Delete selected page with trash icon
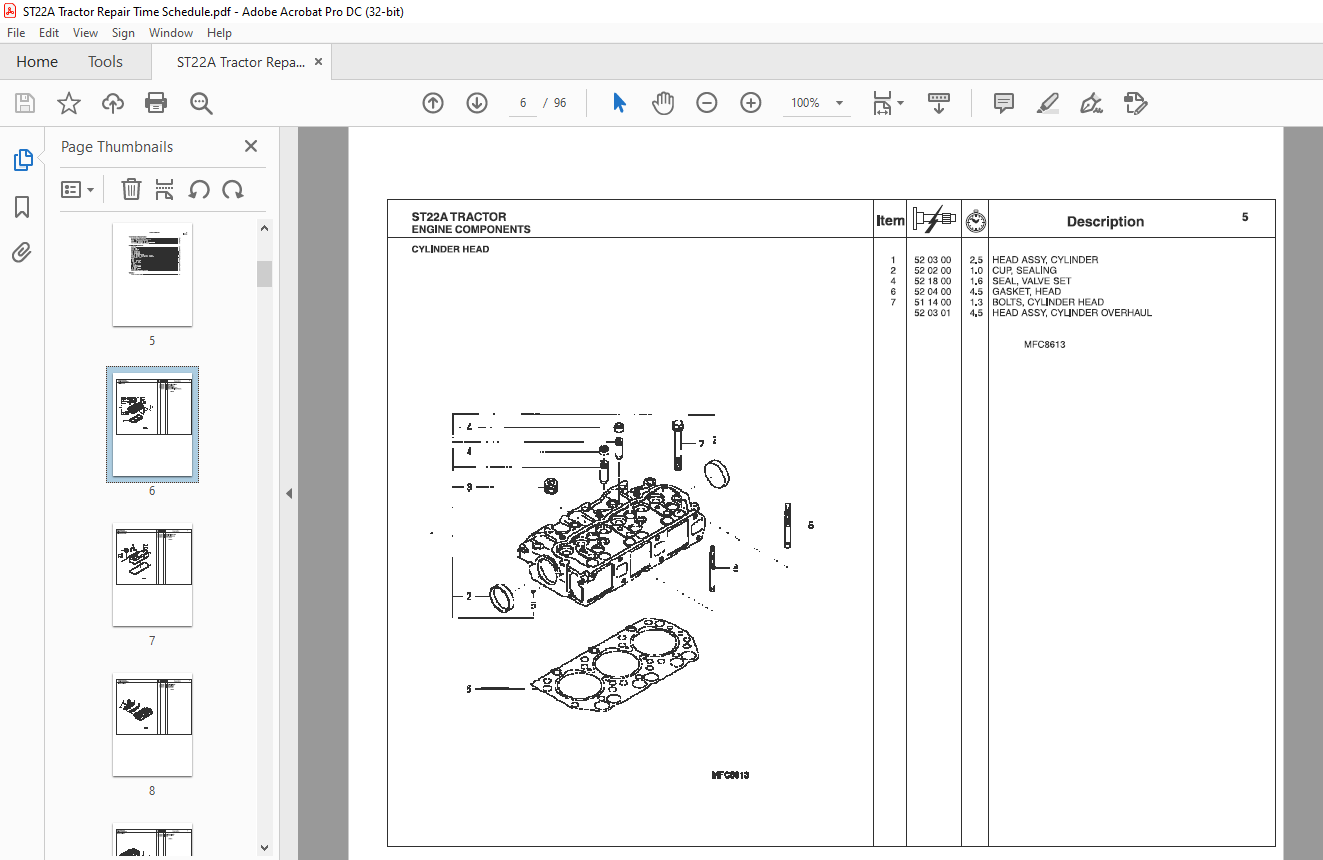 (131, 189)
